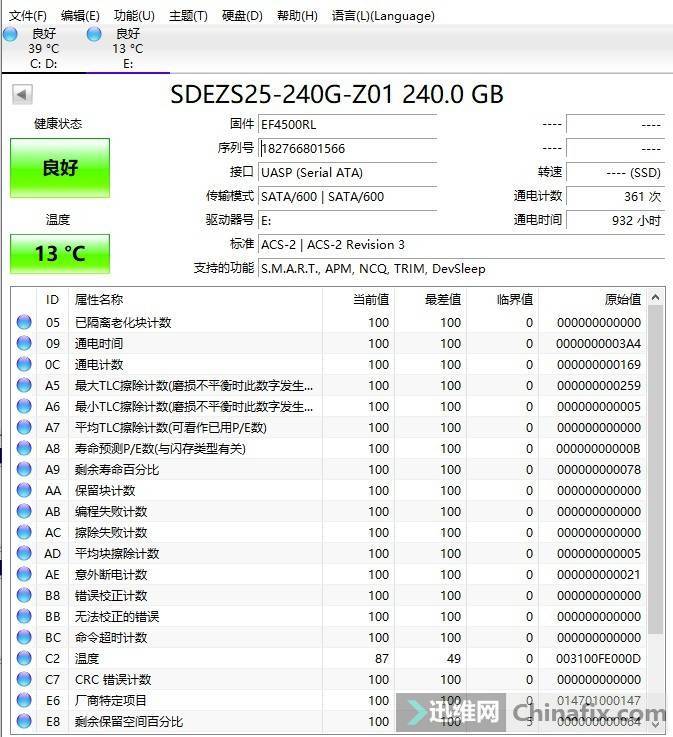Click the status icon for attribute 05

(24, 322)
